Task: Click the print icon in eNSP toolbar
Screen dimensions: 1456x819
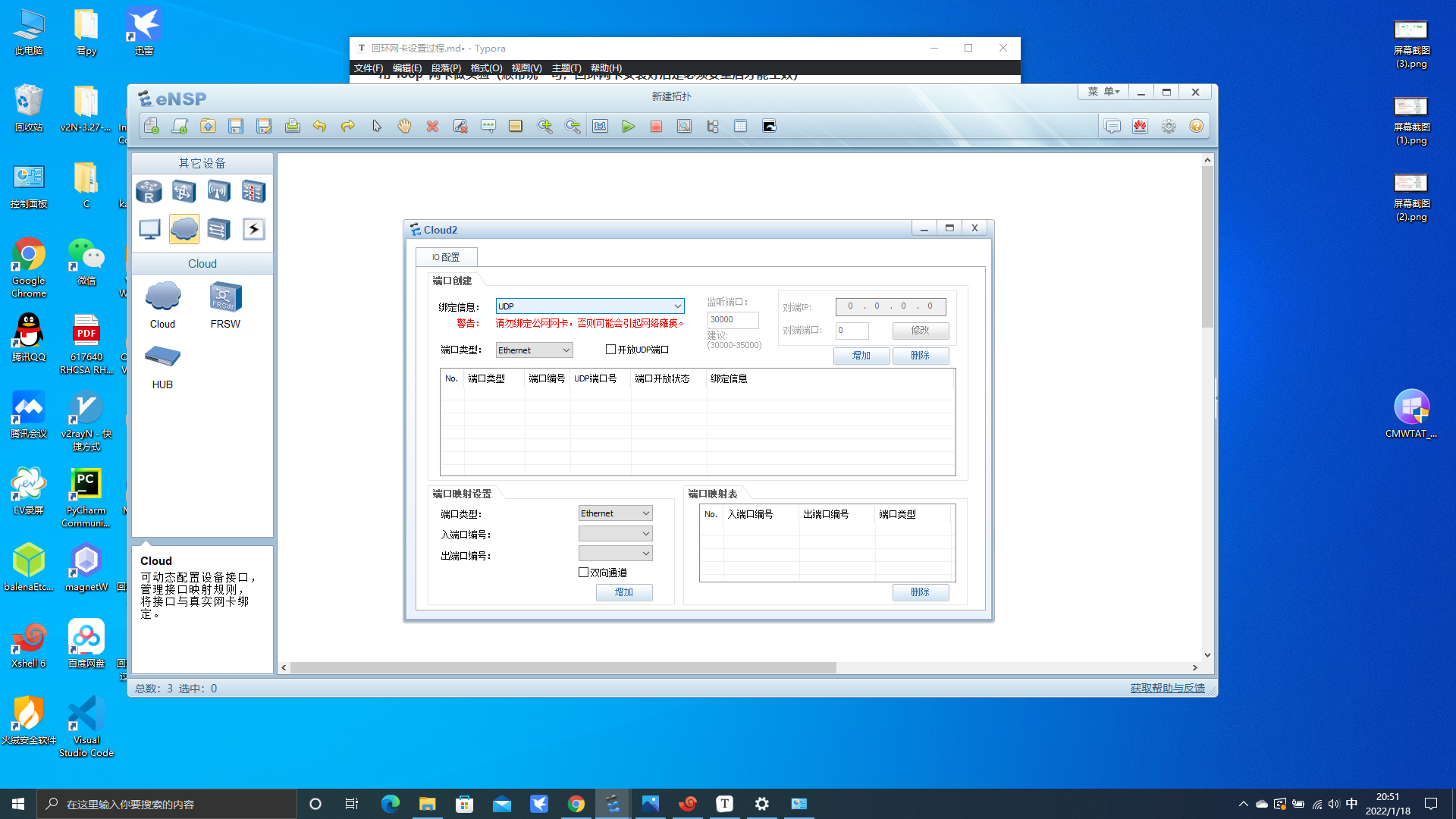Action: tap(292, 127)
